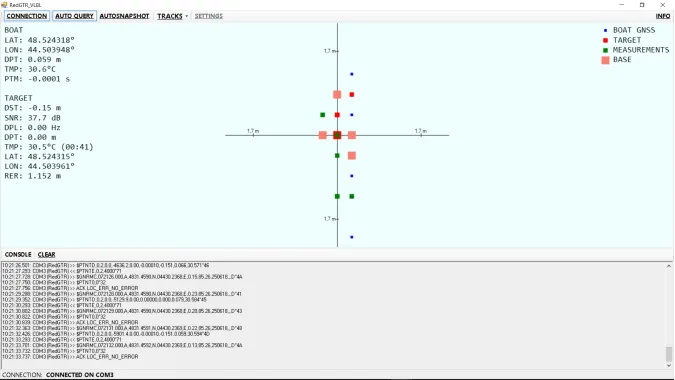
Task: Click the TARGET section heading in data panel
Action: pyautogui.click(x=19, y=98)
